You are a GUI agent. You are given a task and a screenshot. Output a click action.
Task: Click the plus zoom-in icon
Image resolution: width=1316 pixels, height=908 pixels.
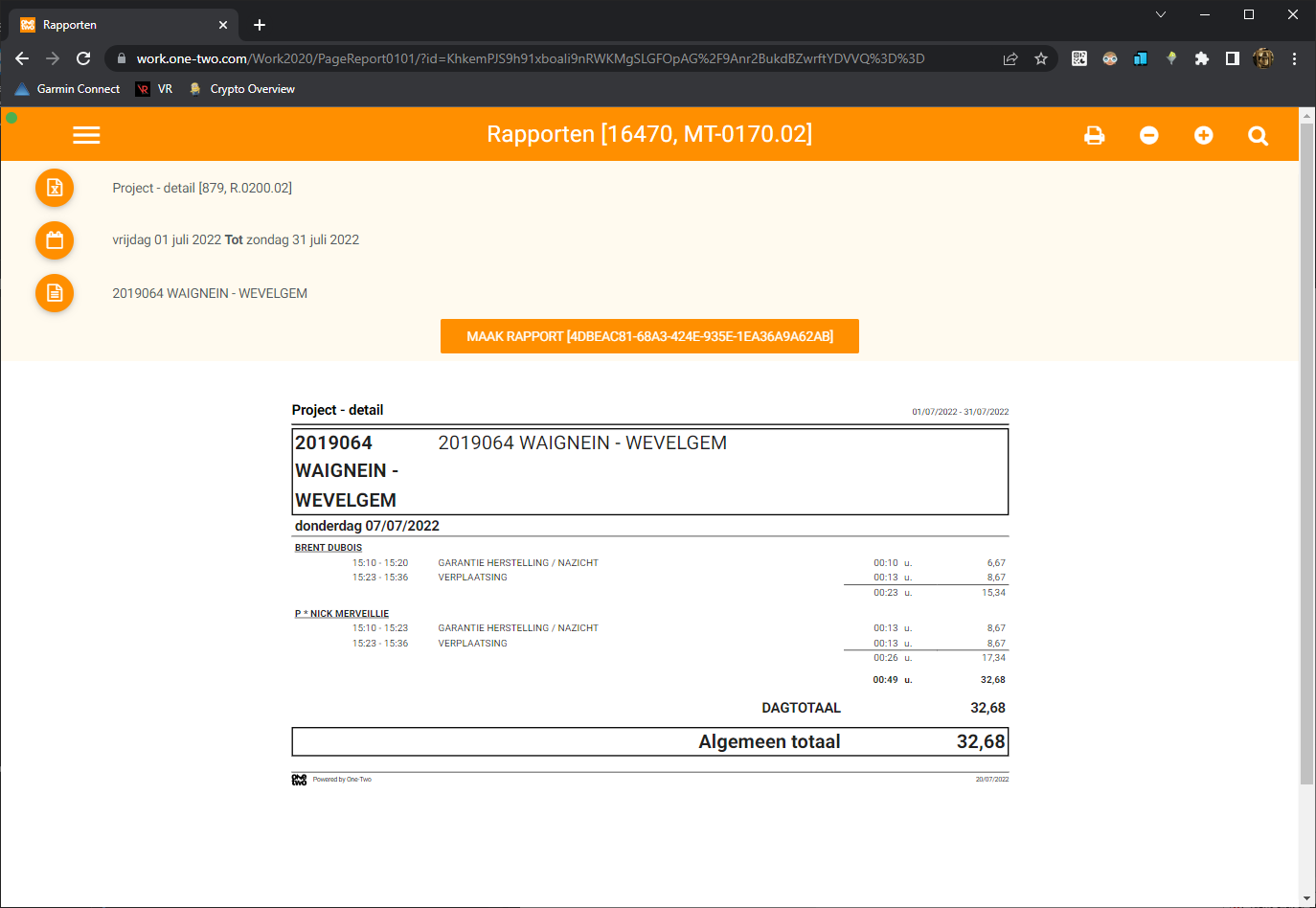coord(1203,136)
